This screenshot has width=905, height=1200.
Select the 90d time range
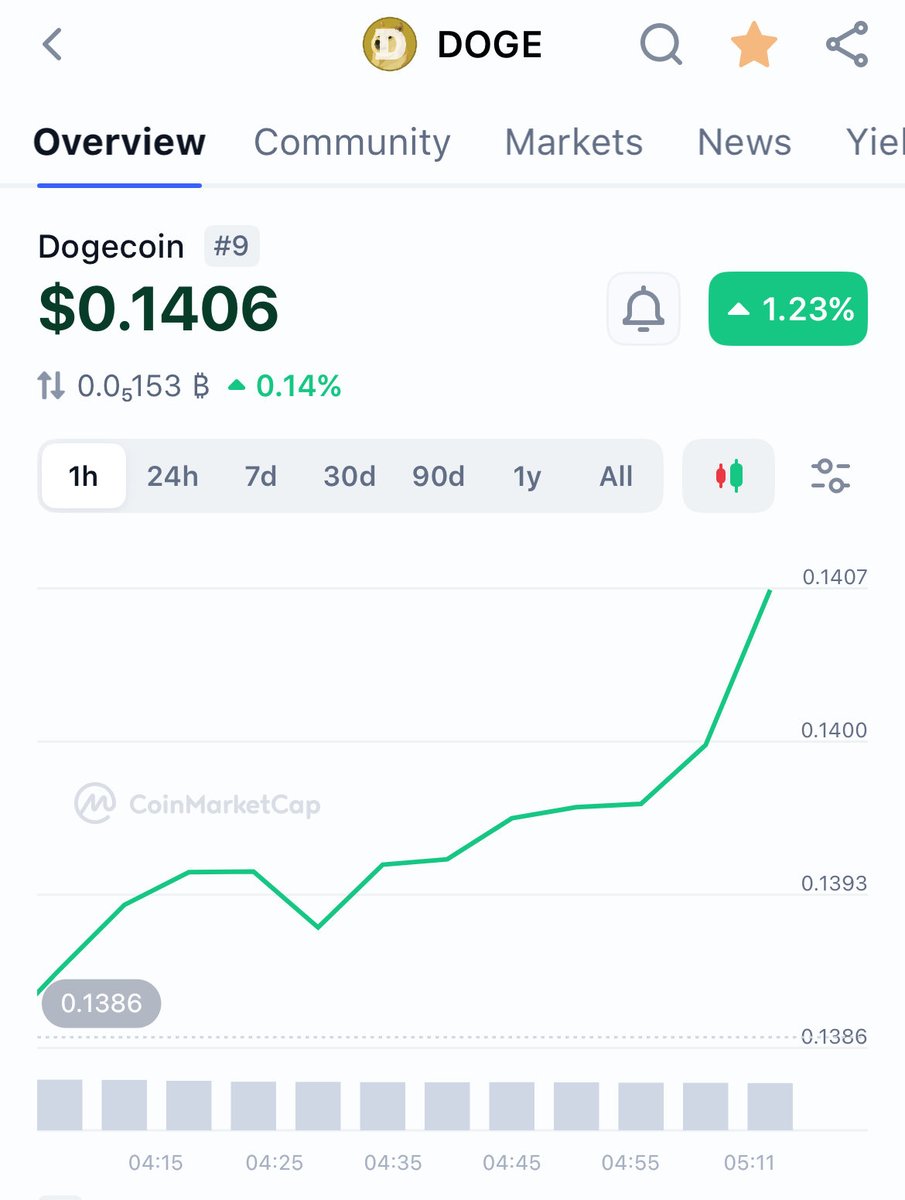pos(438,476)
